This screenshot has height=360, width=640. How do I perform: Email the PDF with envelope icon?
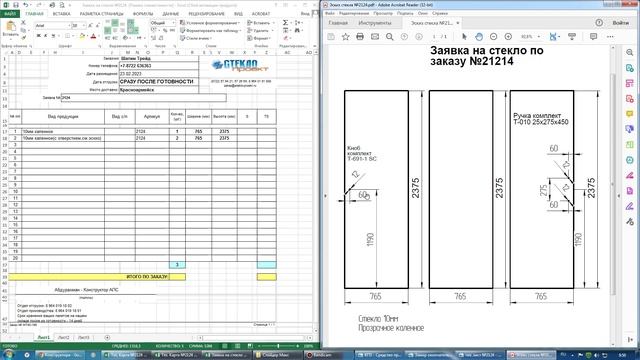(375, 37)
